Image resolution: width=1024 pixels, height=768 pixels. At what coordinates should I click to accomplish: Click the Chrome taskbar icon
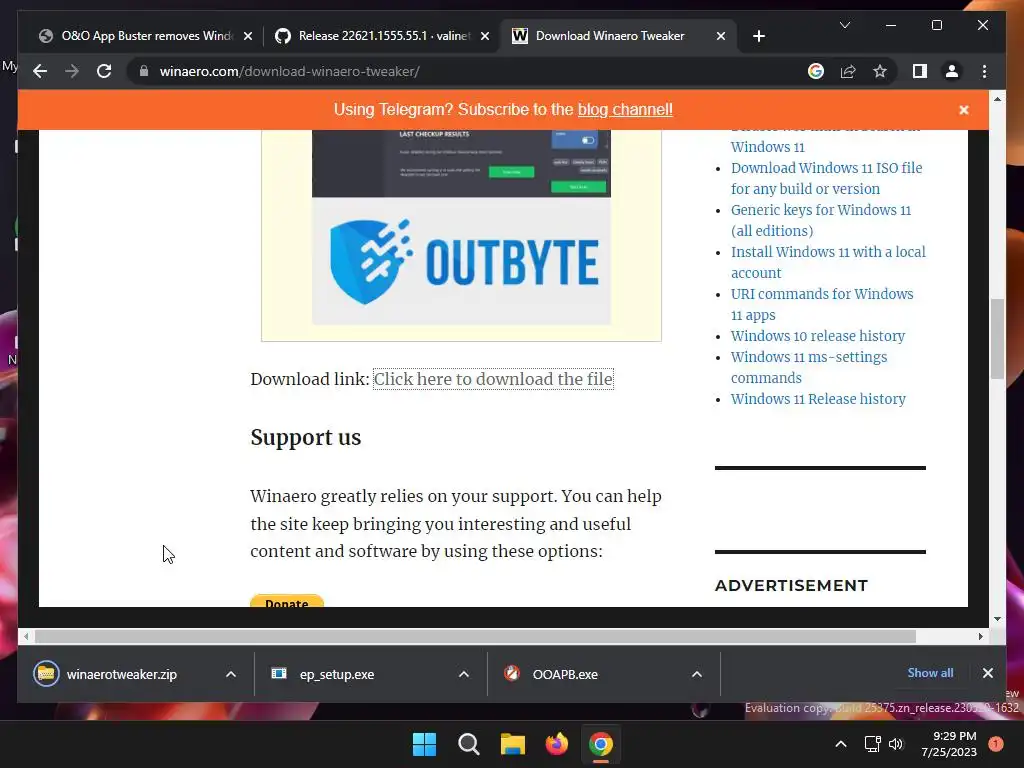point(601,744)
